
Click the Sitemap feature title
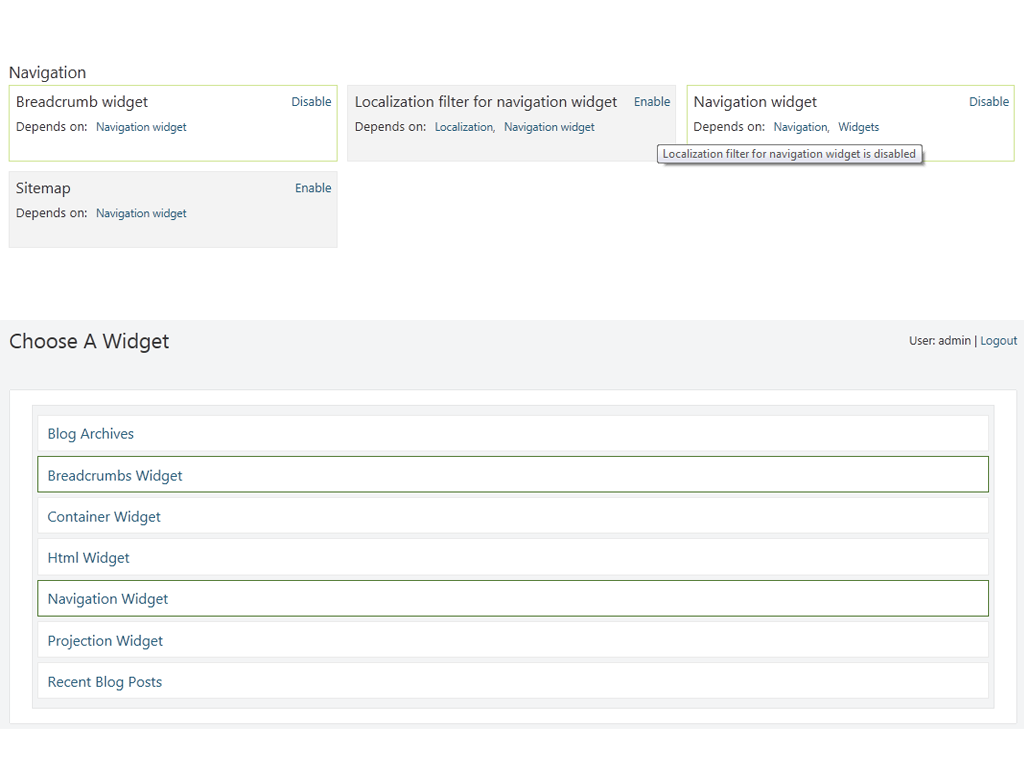point(43,188)
